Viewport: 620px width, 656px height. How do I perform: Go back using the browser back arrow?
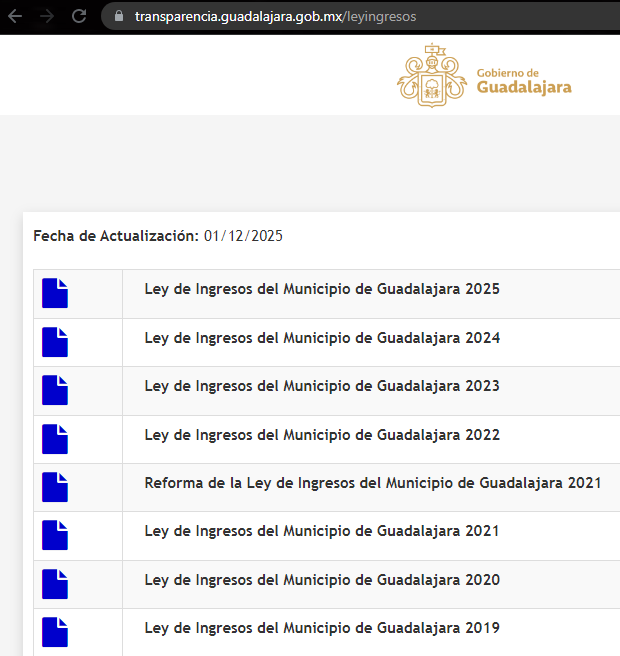pos(16,16)
